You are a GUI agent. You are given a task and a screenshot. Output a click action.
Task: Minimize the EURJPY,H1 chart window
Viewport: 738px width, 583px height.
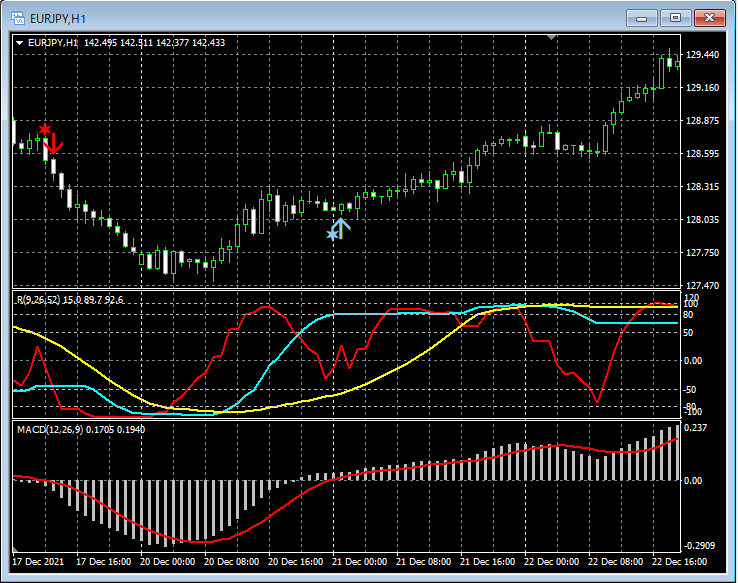[642, 17]
